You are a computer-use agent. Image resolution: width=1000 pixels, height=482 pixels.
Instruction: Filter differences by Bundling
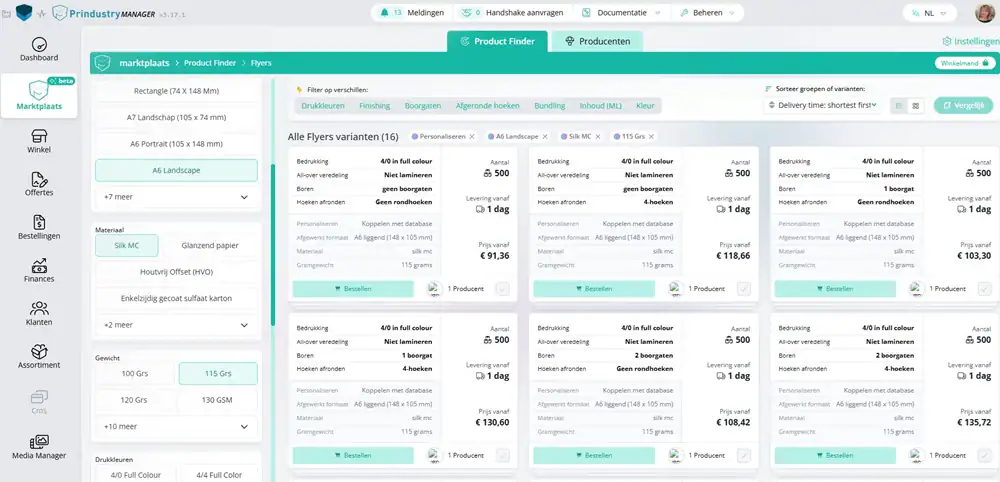tap(550, 106)
